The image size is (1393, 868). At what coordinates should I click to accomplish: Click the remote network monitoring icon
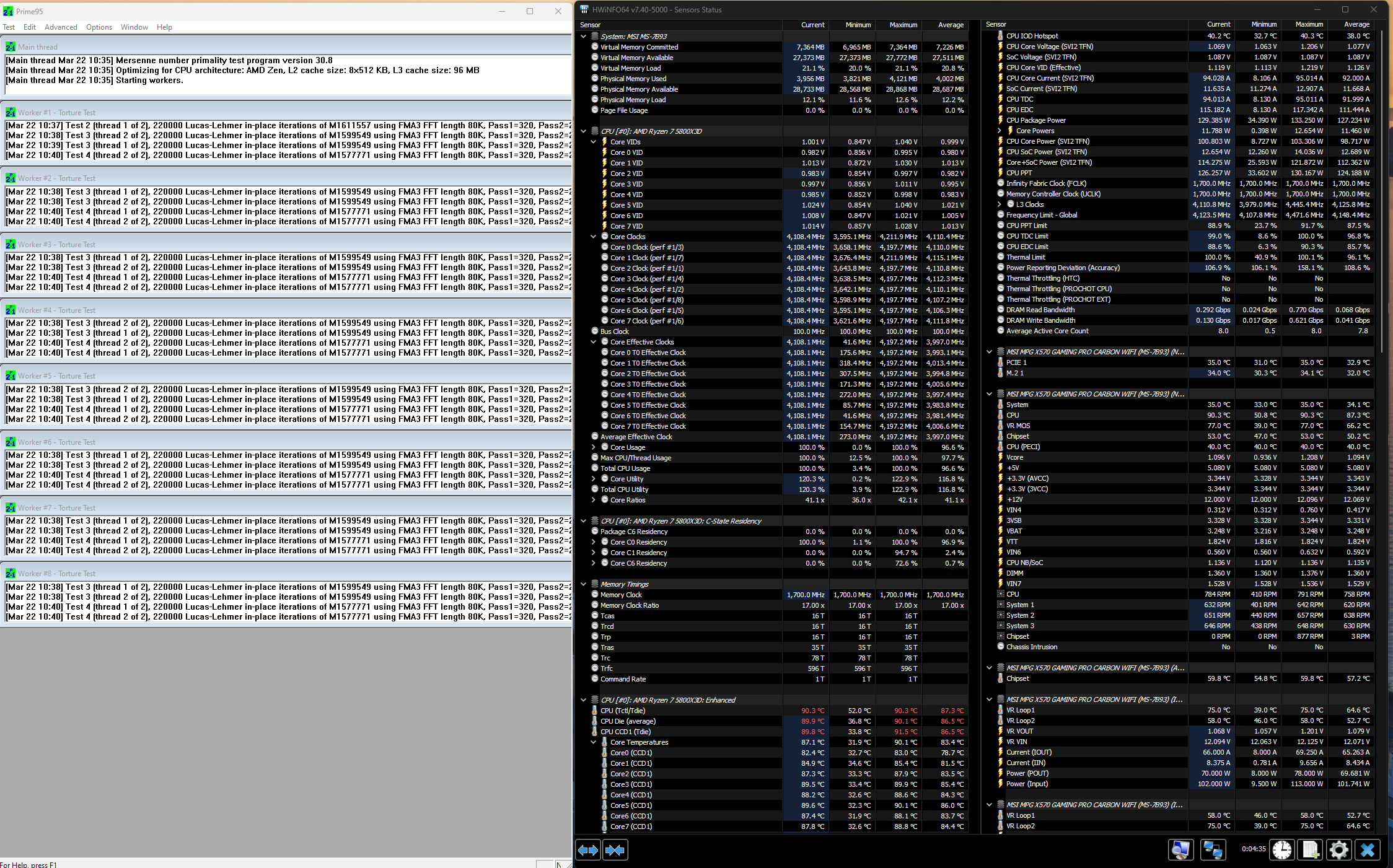[1212, 850]
